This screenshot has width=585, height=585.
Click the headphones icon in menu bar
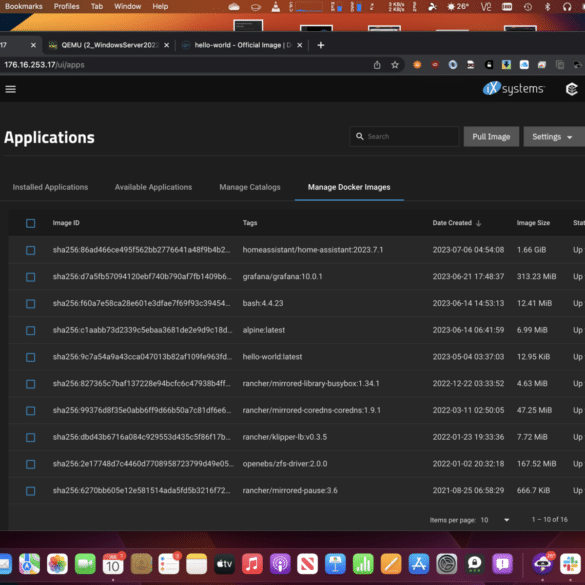click(x=567, y=7)
